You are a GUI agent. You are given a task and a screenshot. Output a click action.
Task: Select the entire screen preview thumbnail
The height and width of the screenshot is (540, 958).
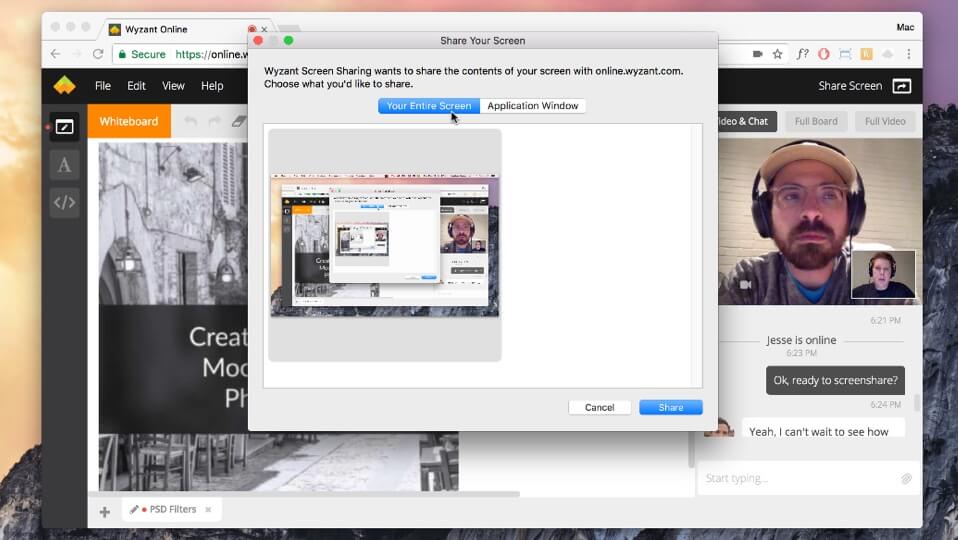385,245
